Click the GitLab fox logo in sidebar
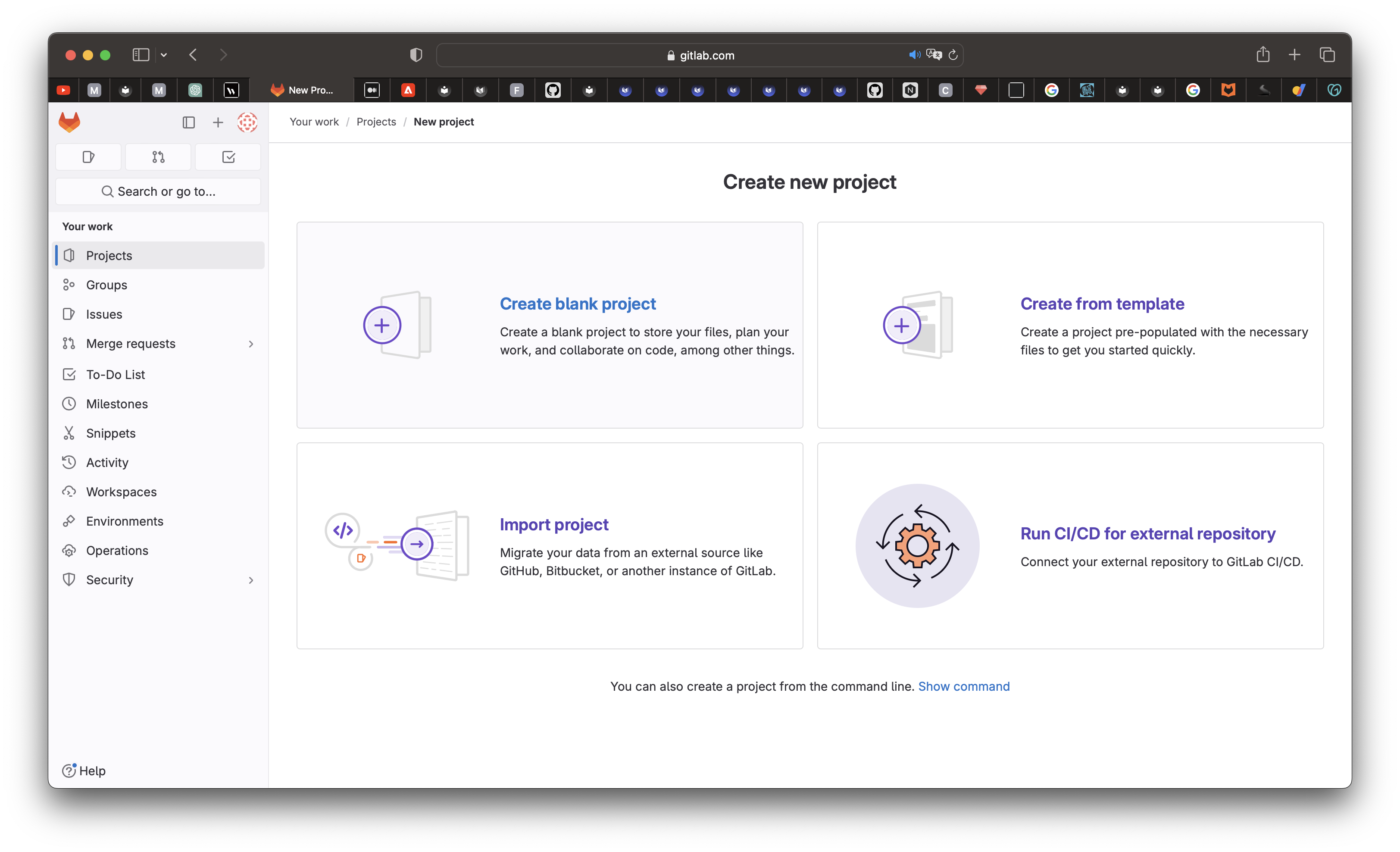Image resolution: width=1400 pixels, height=852 pixels. [69, 122]
